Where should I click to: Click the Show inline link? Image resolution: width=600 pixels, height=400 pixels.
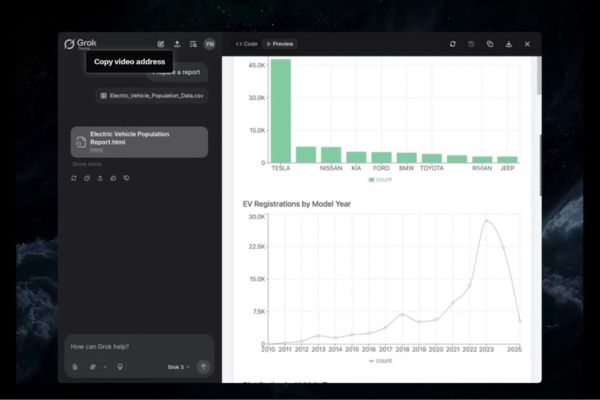click(x=87, y=164)
